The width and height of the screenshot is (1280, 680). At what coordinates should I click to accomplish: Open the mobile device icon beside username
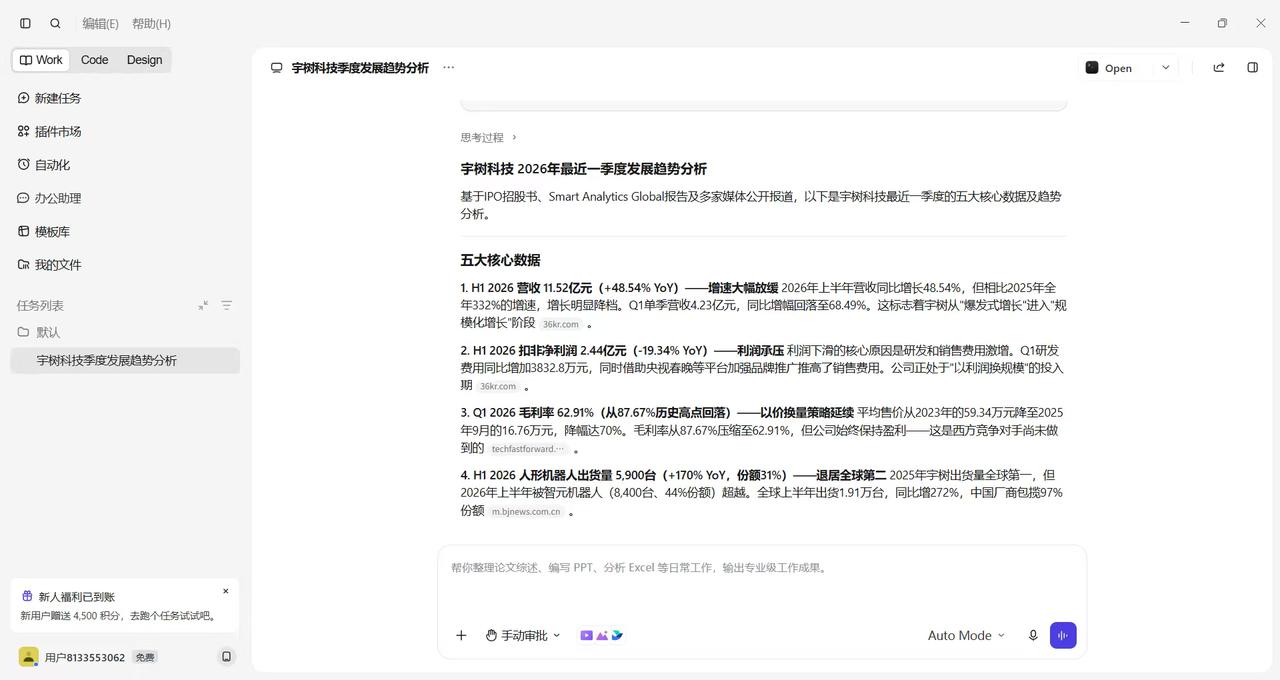[226, 657]
